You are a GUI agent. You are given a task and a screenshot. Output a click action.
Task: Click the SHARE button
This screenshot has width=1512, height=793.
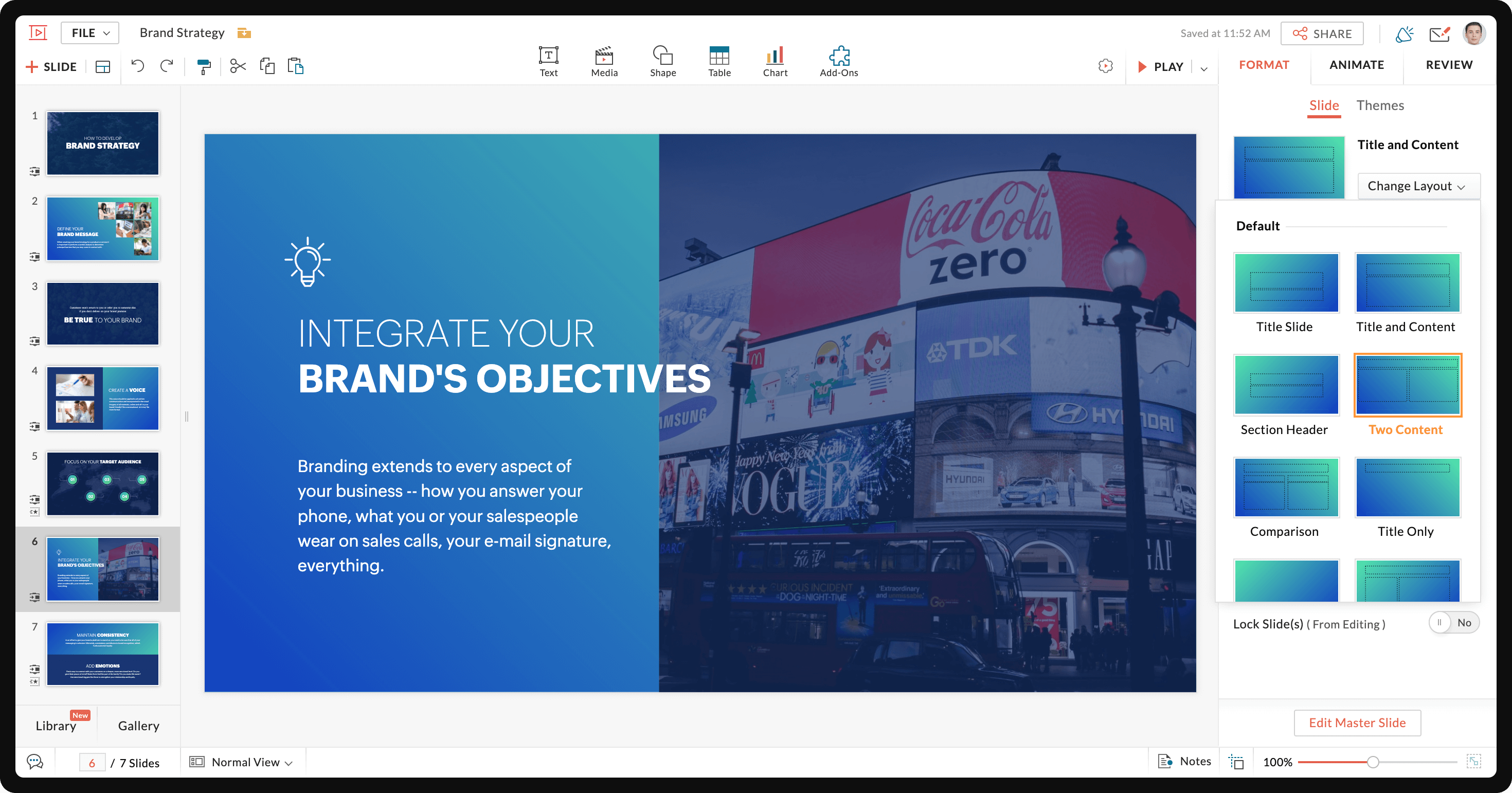tap(1322, 33)
